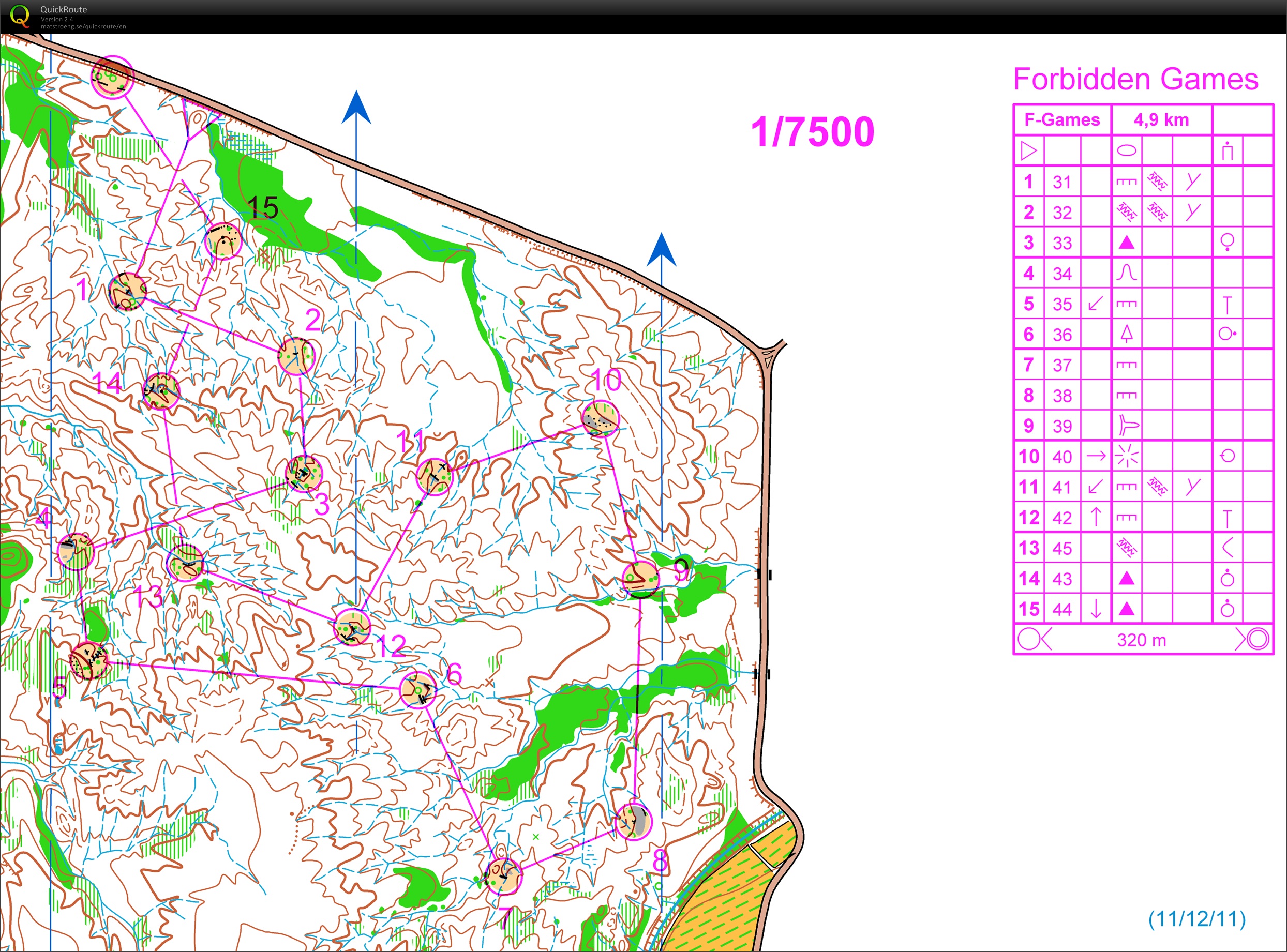Click control code 45 in the table

point(1061,548)
